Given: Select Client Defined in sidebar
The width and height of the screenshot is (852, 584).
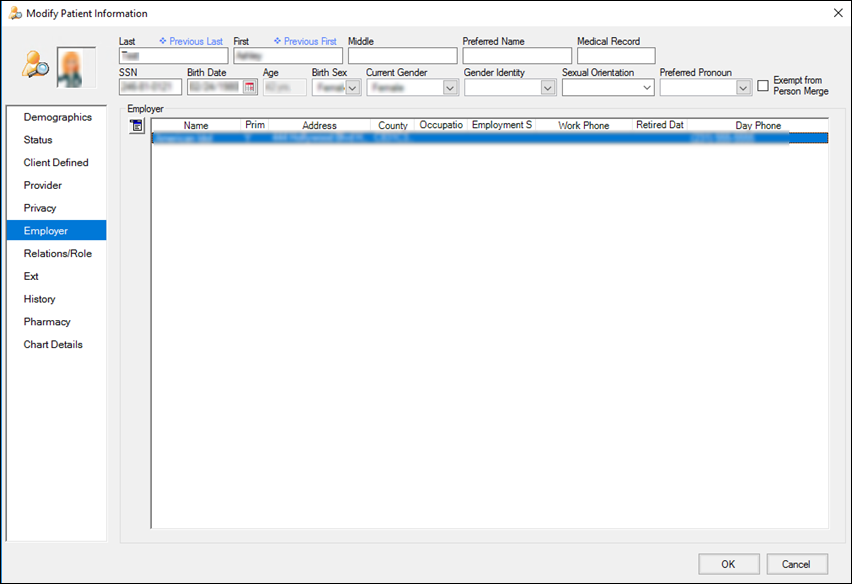Looking at the screenshot, I should point(56,162).
